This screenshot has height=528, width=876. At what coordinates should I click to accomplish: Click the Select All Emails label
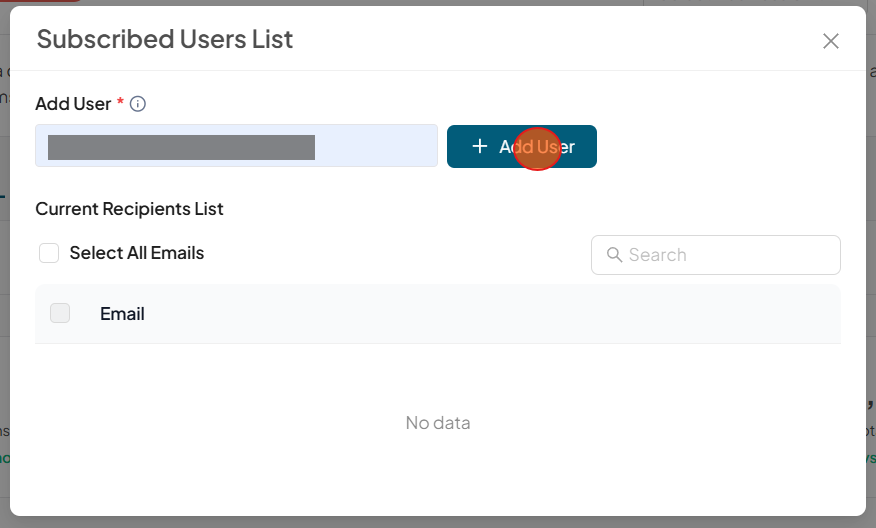(136, 253)
